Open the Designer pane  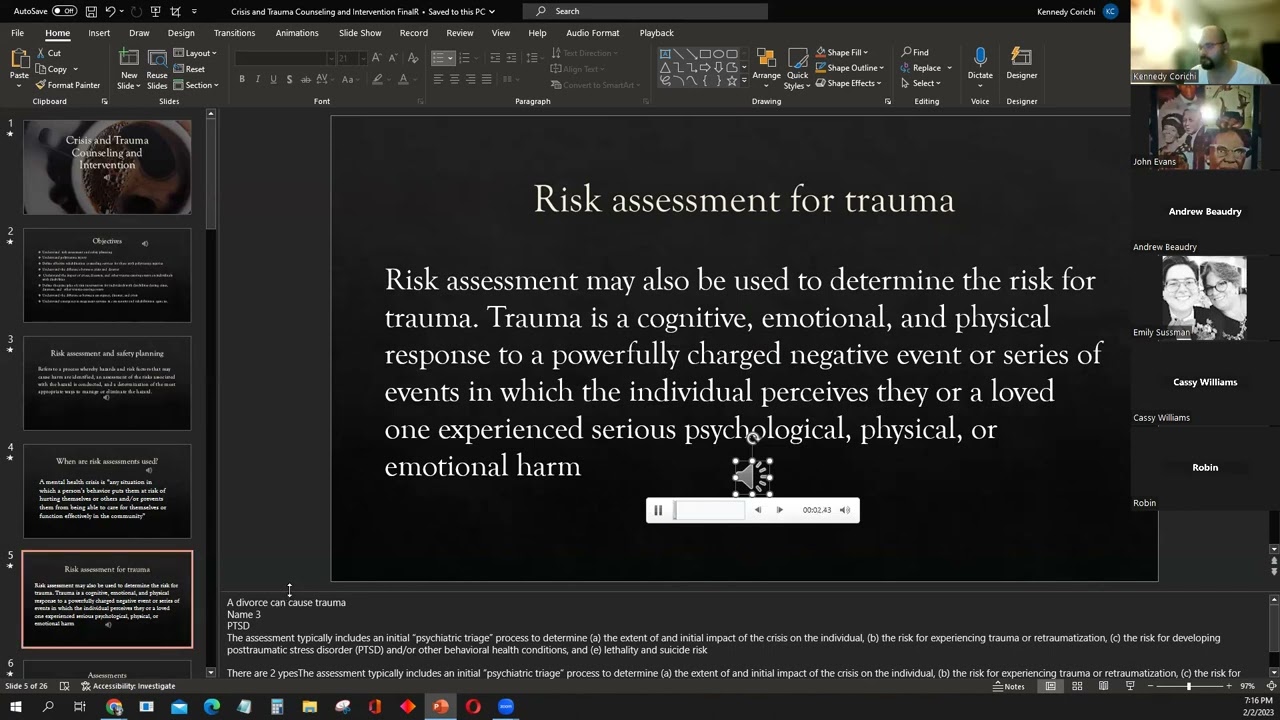point(1021,65)
